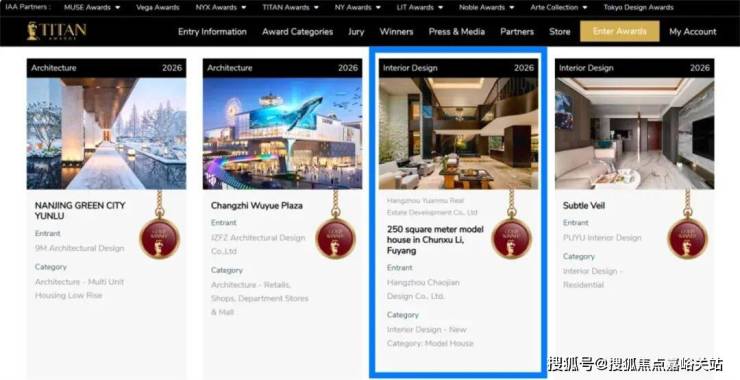
Task: Go to the Award Categories menu
Action: click(x=298, y=32)
